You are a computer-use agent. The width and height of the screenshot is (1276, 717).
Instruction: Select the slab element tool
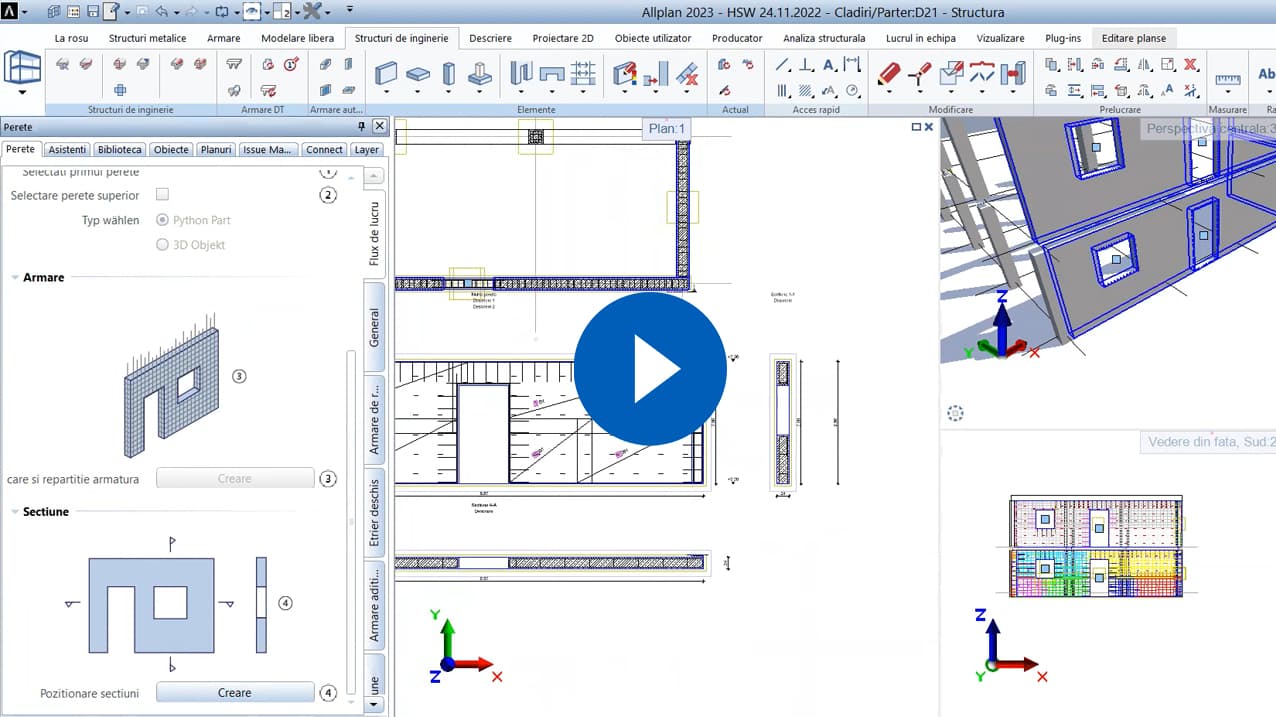(418, 73)
